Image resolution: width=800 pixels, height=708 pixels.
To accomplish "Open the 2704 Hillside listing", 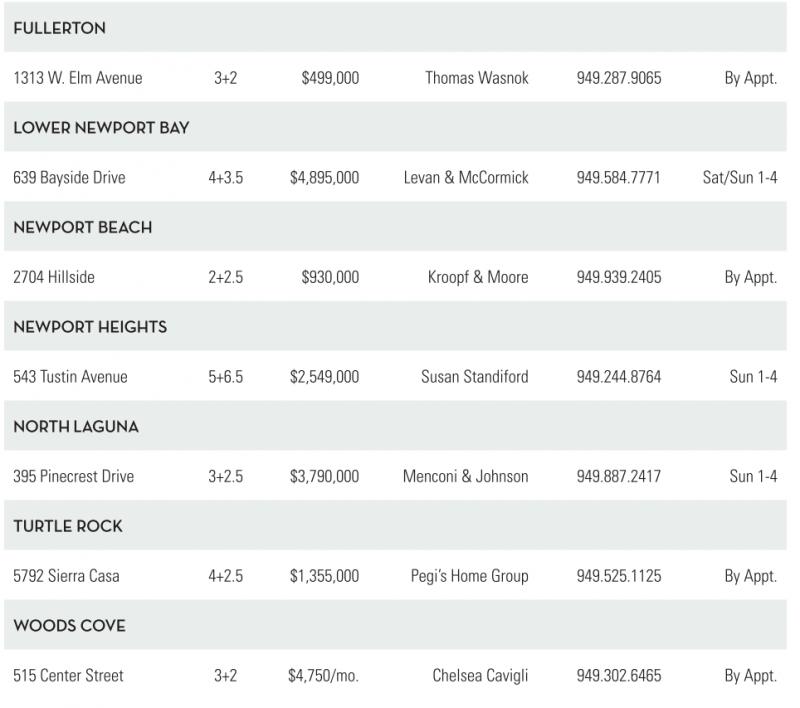I will (x=54, y=277).
